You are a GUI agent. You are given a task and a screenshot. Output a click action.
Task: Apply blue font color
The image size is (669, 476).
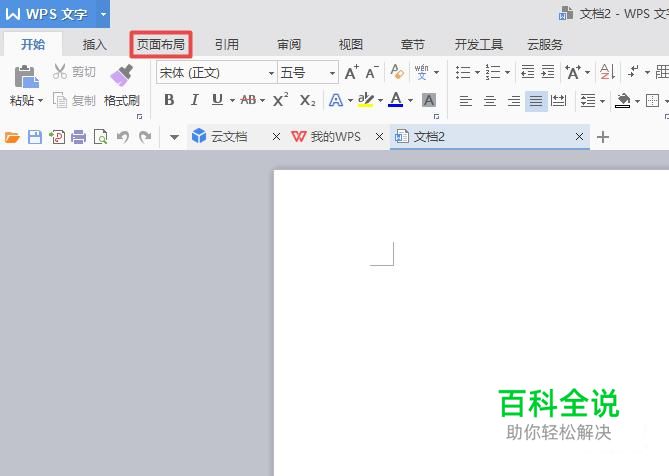tap(396, 100)
